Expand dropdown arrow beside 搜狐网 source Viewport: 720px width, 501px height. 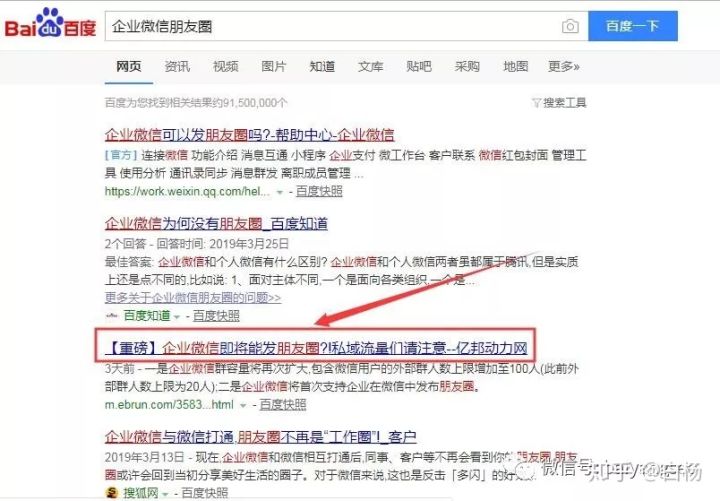[165, 494]
